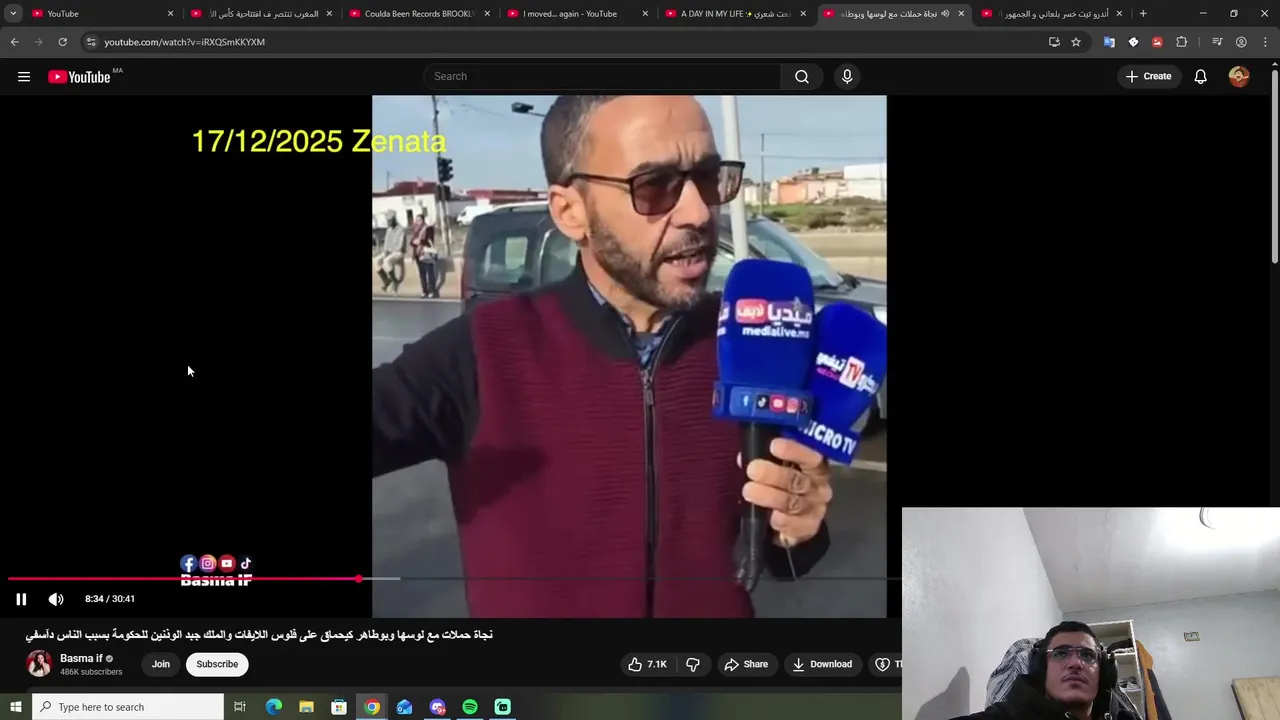
Task: Open Google Translate extension
Action: [1109, 42]
